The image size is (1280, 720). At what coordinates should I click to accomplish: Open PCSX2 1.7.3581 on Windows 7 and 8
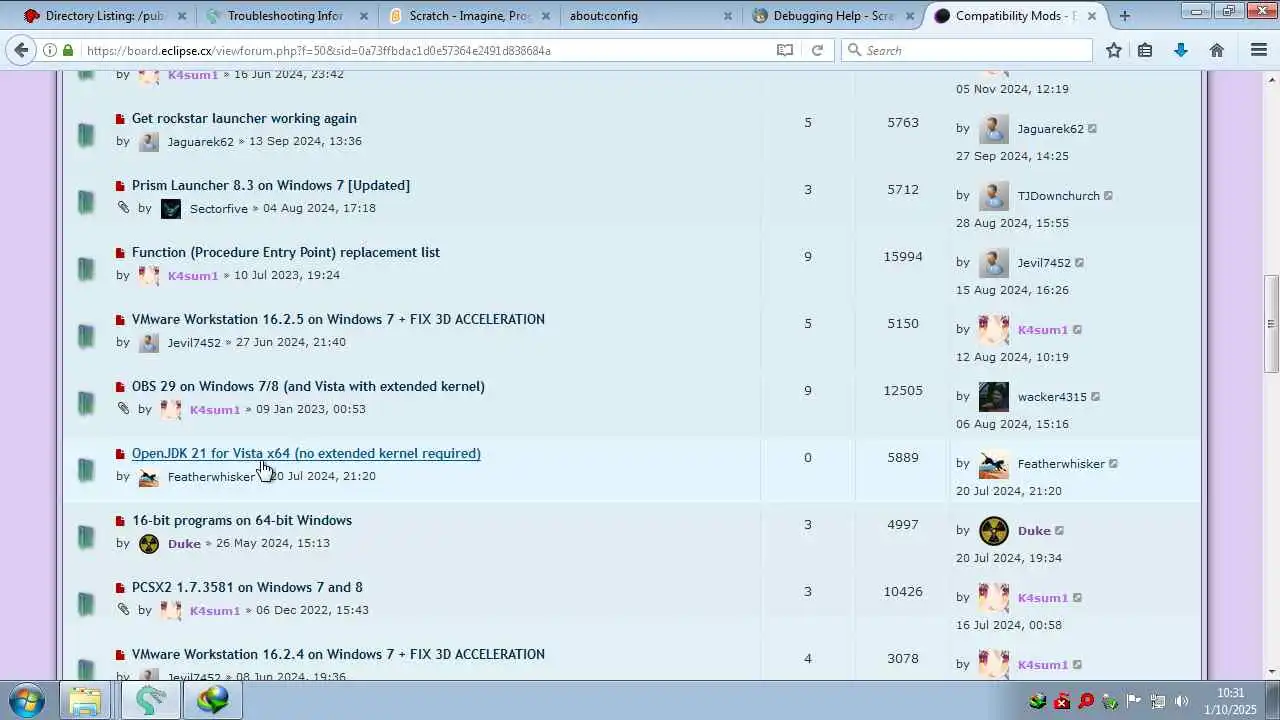coord(247,587)
